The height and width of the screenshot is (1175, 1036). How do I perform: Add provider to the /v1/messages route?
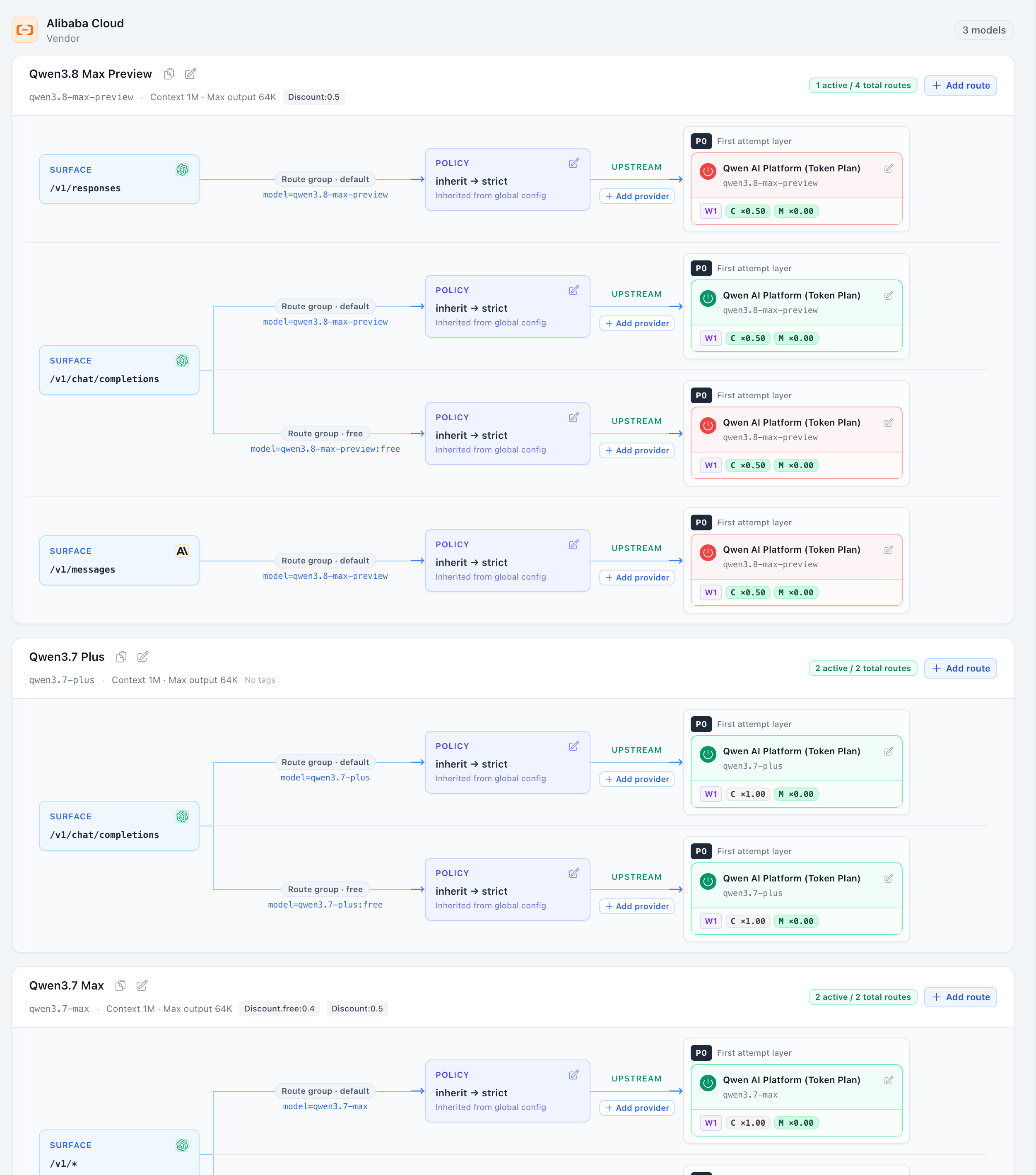tap(636, 577)
